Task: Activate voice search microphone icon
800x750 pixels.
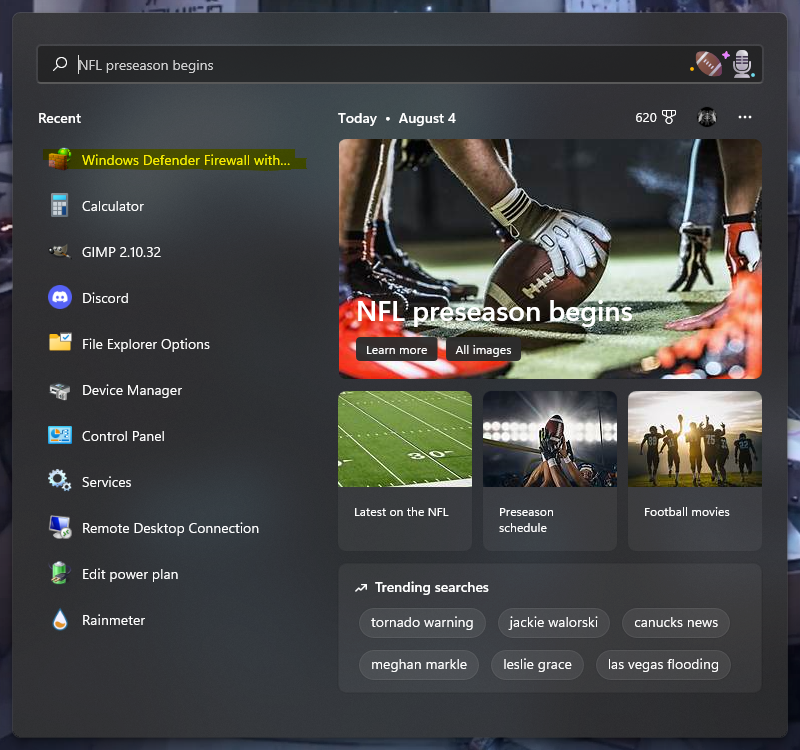Action: 743,64
